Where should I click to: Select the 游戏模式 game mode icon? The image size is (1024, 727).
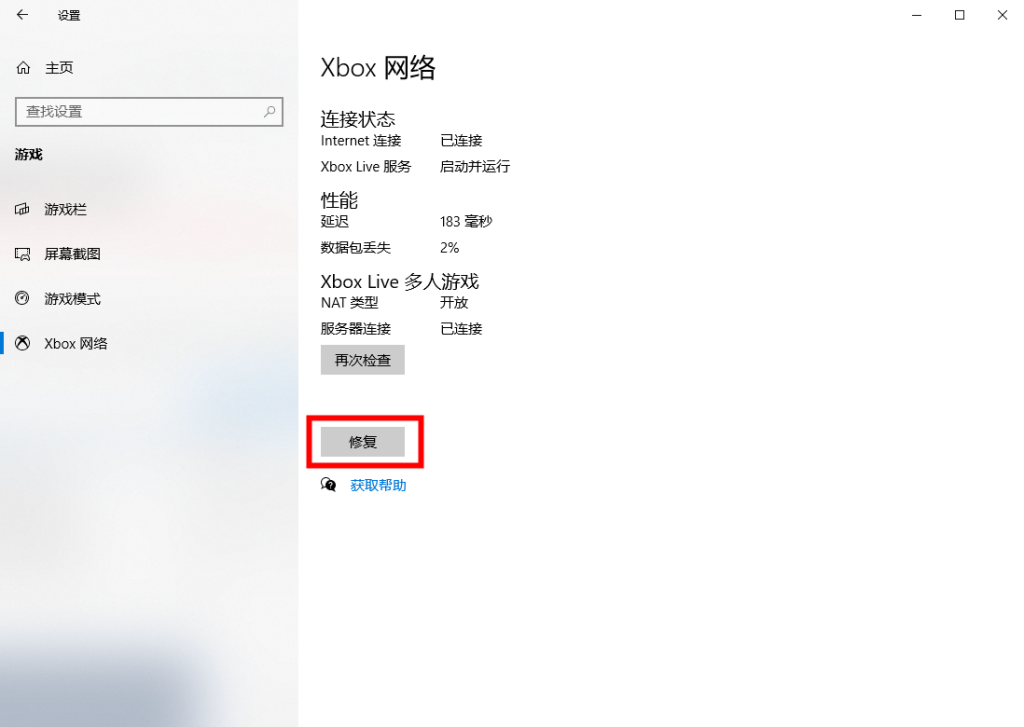pos(22,299)
